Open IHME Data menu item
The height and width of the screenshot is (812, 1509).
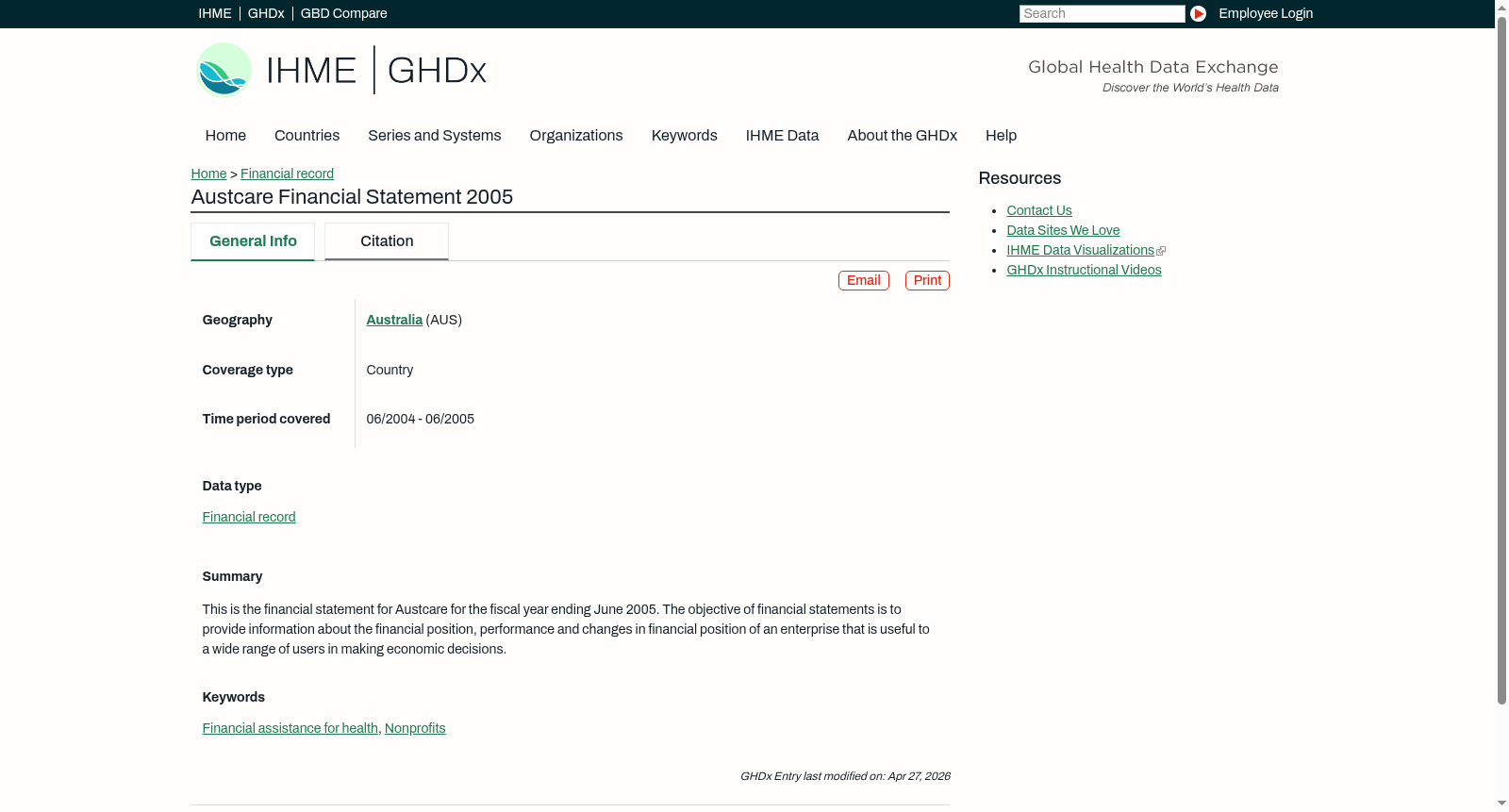pos(782,136)
